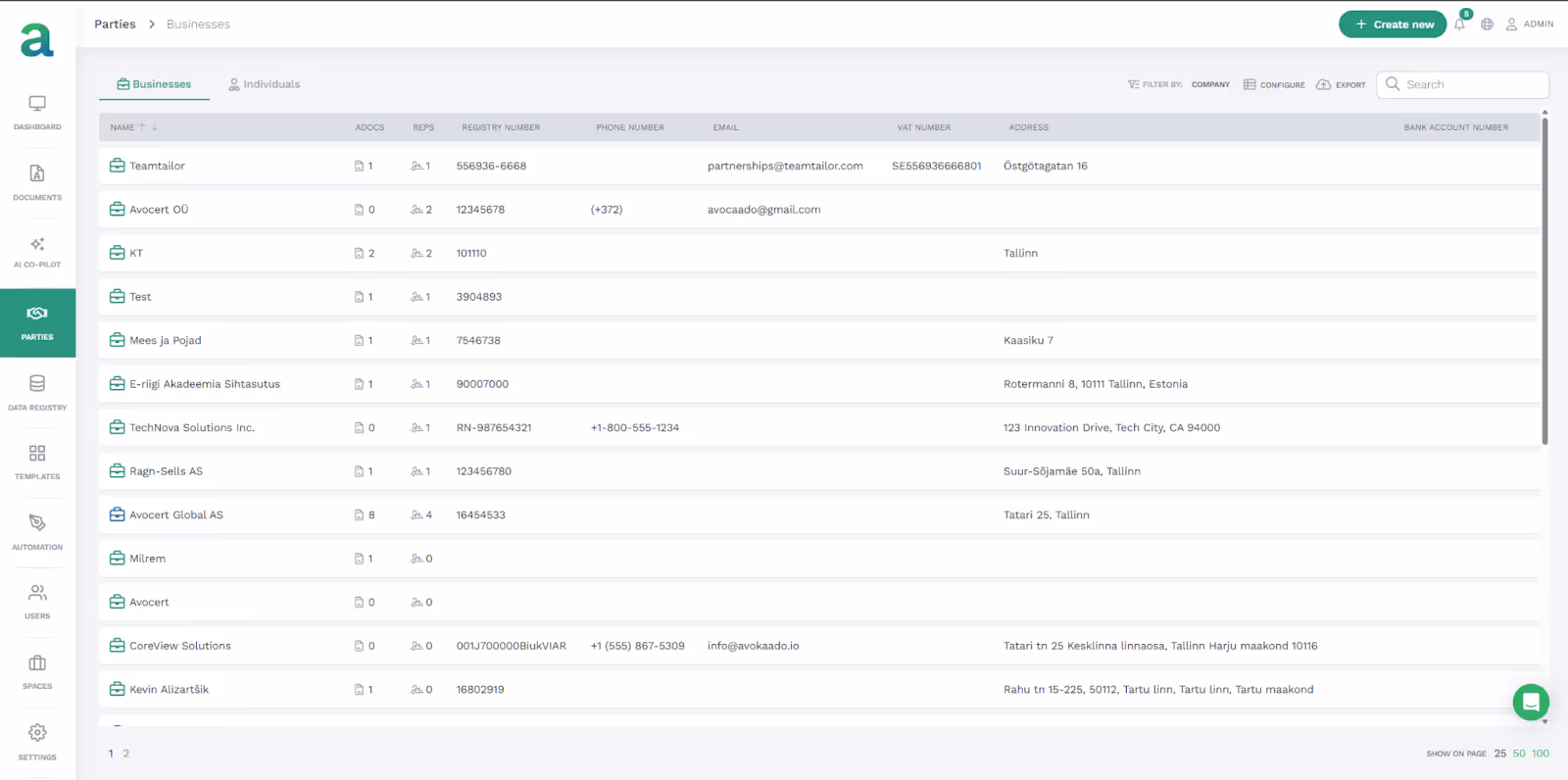Sort Name column ascending arrow
This screenshot has width=1568, height=780.
pos(142,127)
